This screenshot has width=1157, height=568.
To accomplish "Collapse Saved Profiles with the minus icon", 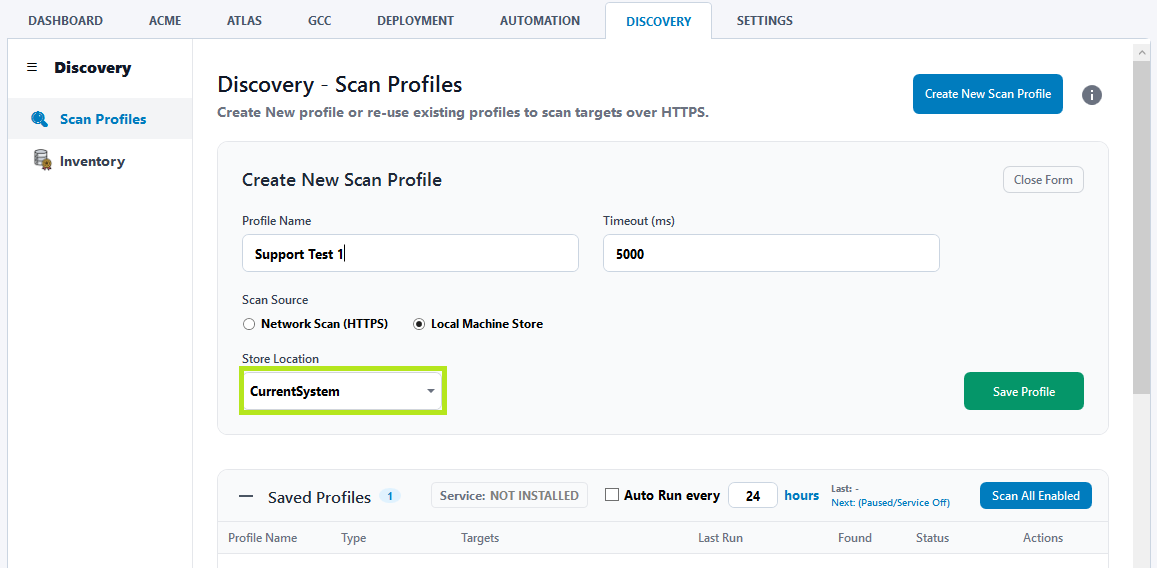I will pos(246,496).
